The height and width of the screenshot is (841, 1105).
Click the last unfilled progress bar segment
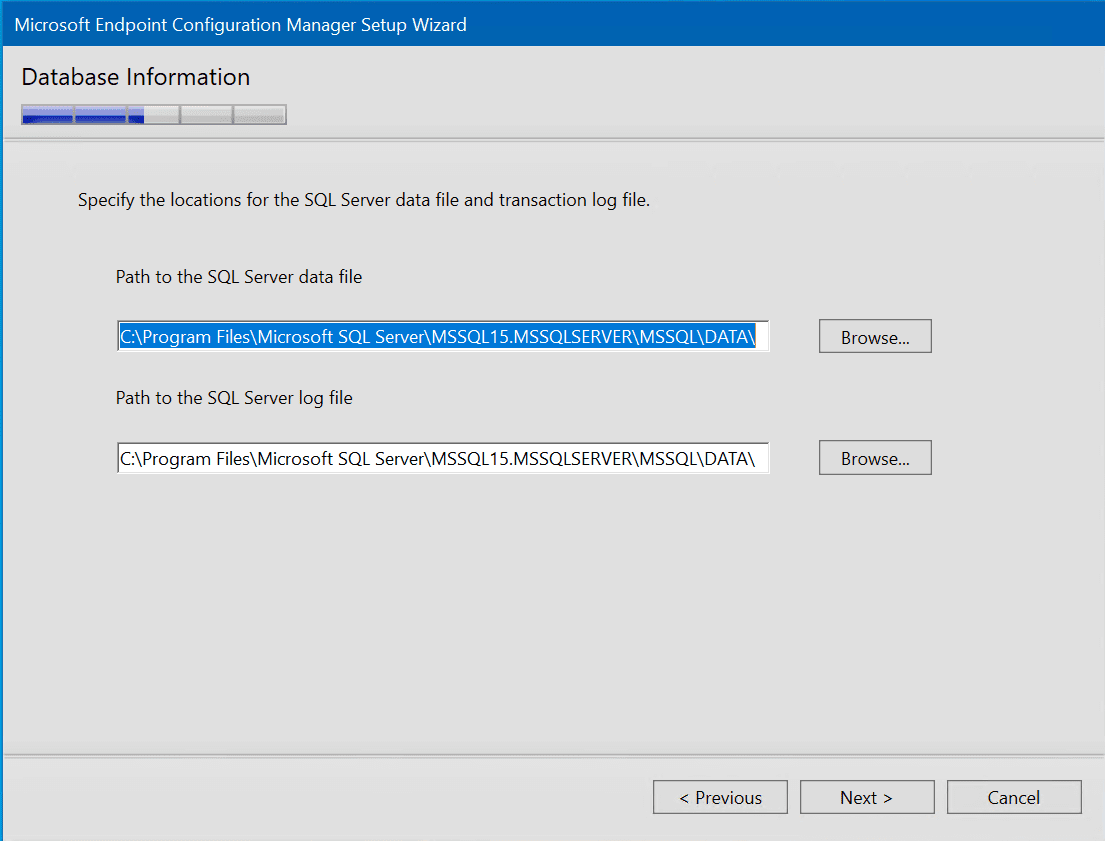(x=258, y=114)
